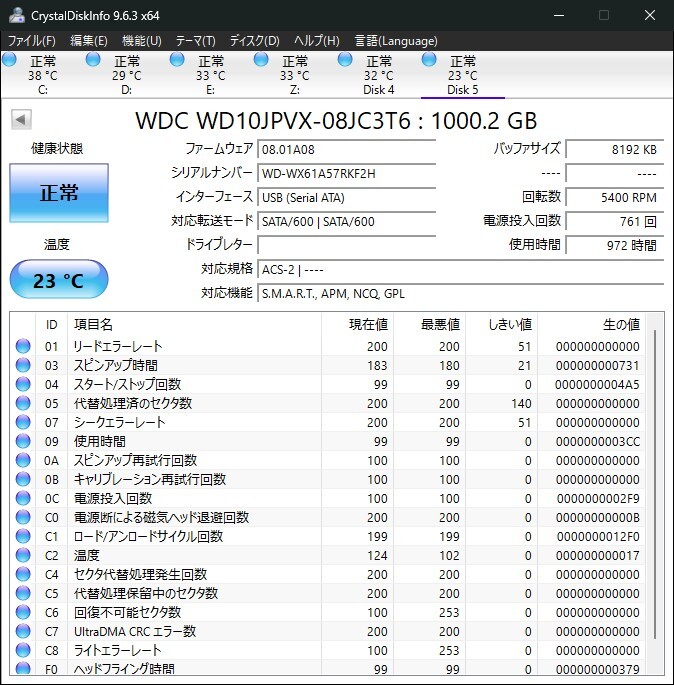
Task: Click the firmware field 08.01A08
Action: click(347, 149)
